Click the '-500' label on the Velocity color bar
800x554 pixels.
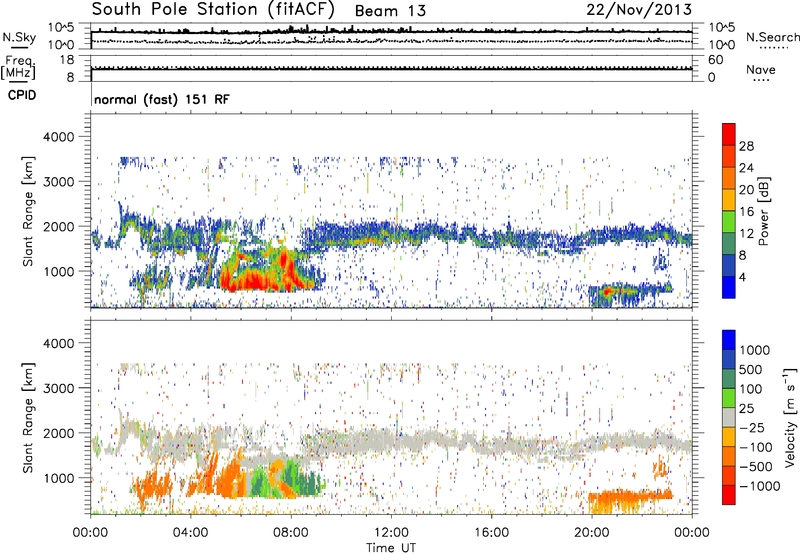pos(755,466)
